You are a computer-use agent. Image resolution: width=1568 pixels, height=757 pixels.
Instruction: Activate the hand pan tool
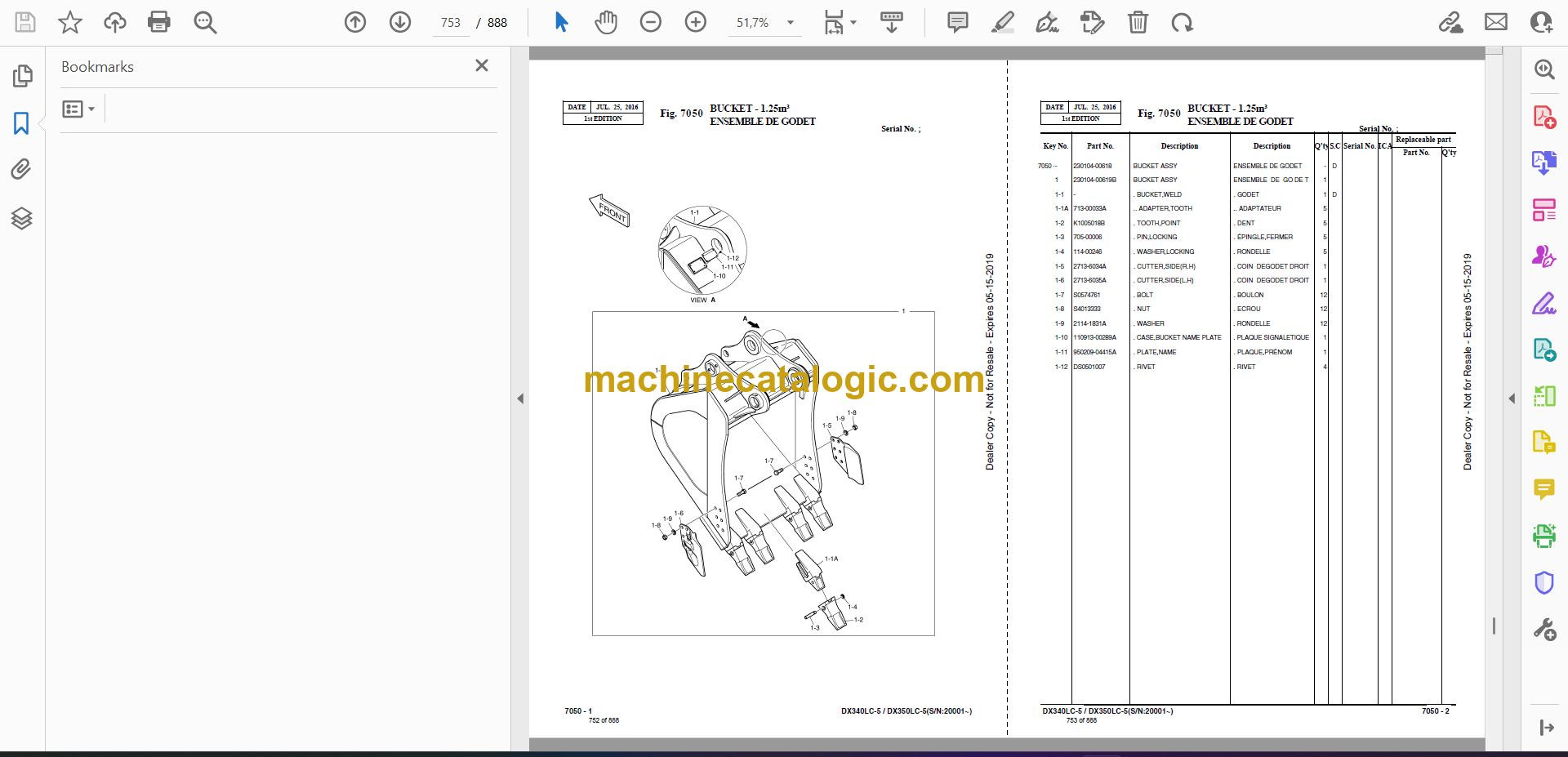[606, 22]
